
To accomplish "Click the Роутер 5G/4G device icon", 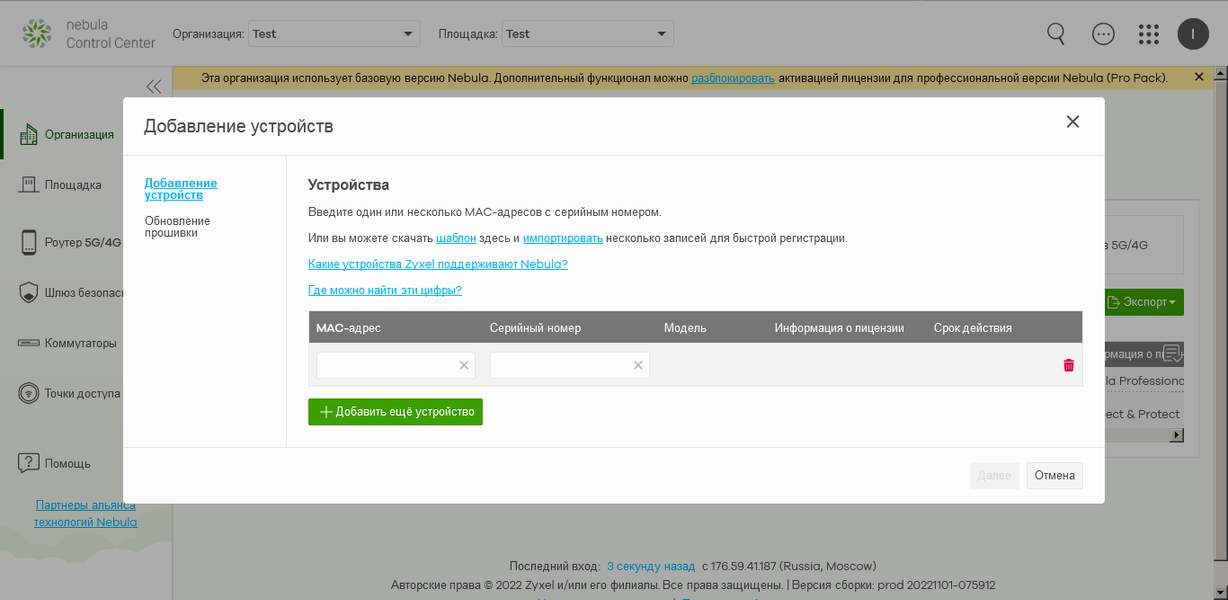I will [28, 242].
